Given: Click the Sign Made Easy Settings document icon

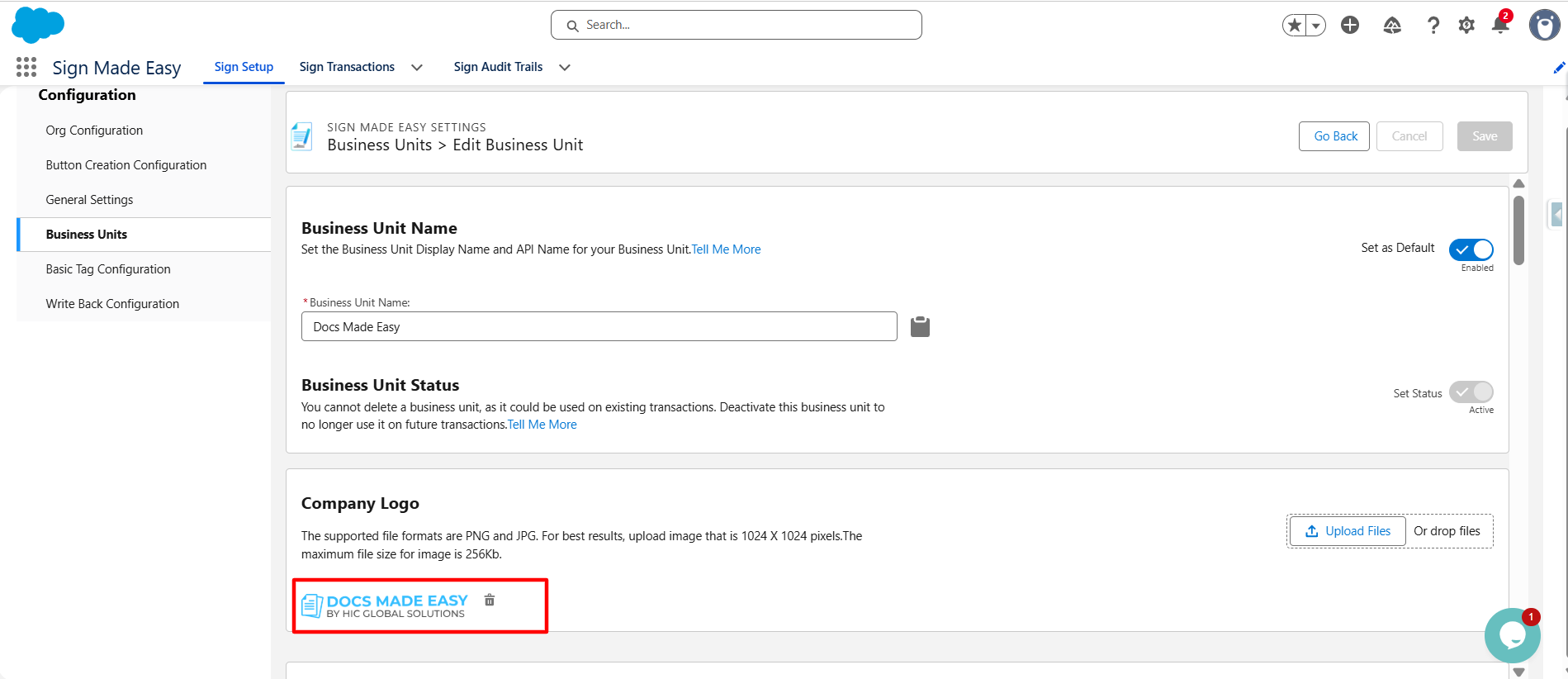Looking at the screenshot, I should point(301,136).
